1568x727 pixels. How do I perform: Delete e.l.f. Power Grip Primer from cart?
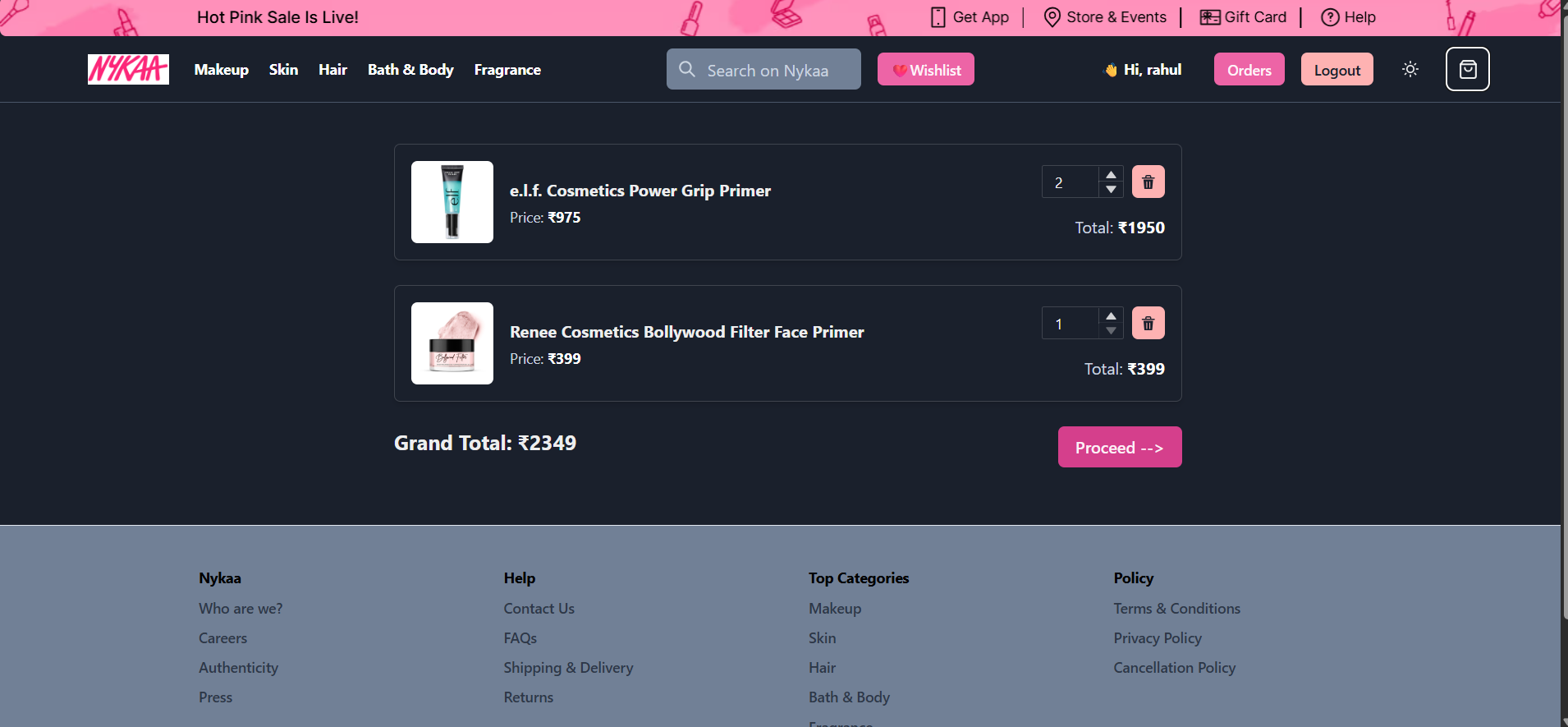[1148, 182]
